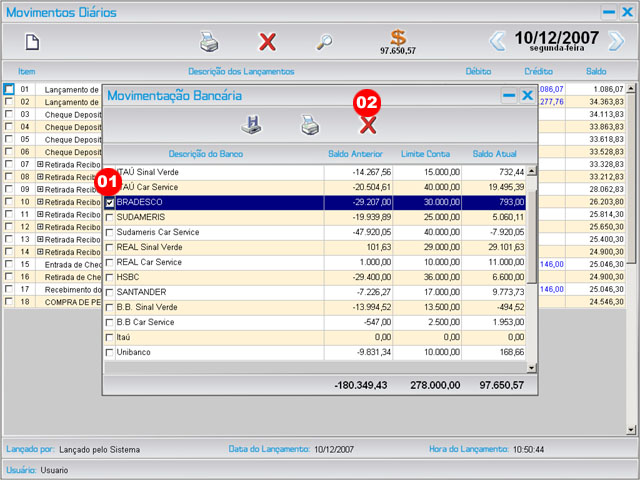This screenshot has width=640, height=480.
Task: Click the Saldo Atual column header
Action: coord(494,153)
